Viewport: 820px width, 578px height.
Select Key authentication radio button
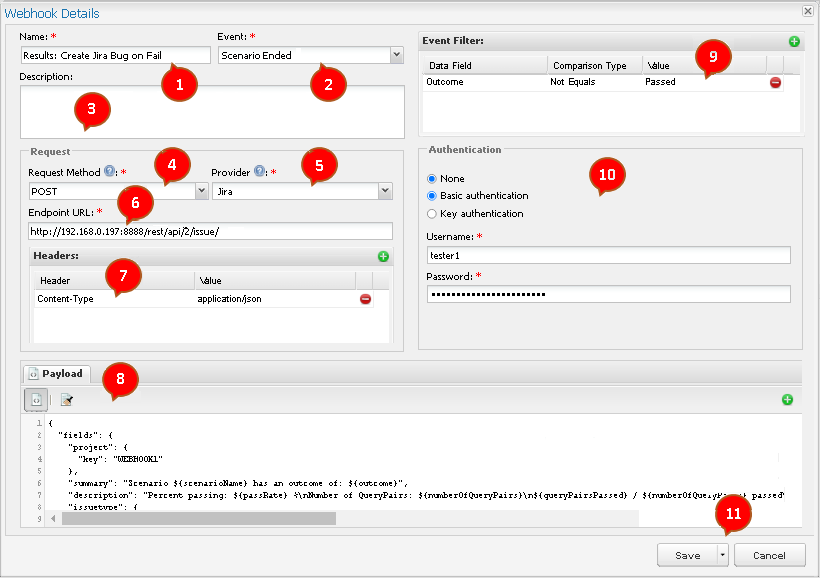432,213
